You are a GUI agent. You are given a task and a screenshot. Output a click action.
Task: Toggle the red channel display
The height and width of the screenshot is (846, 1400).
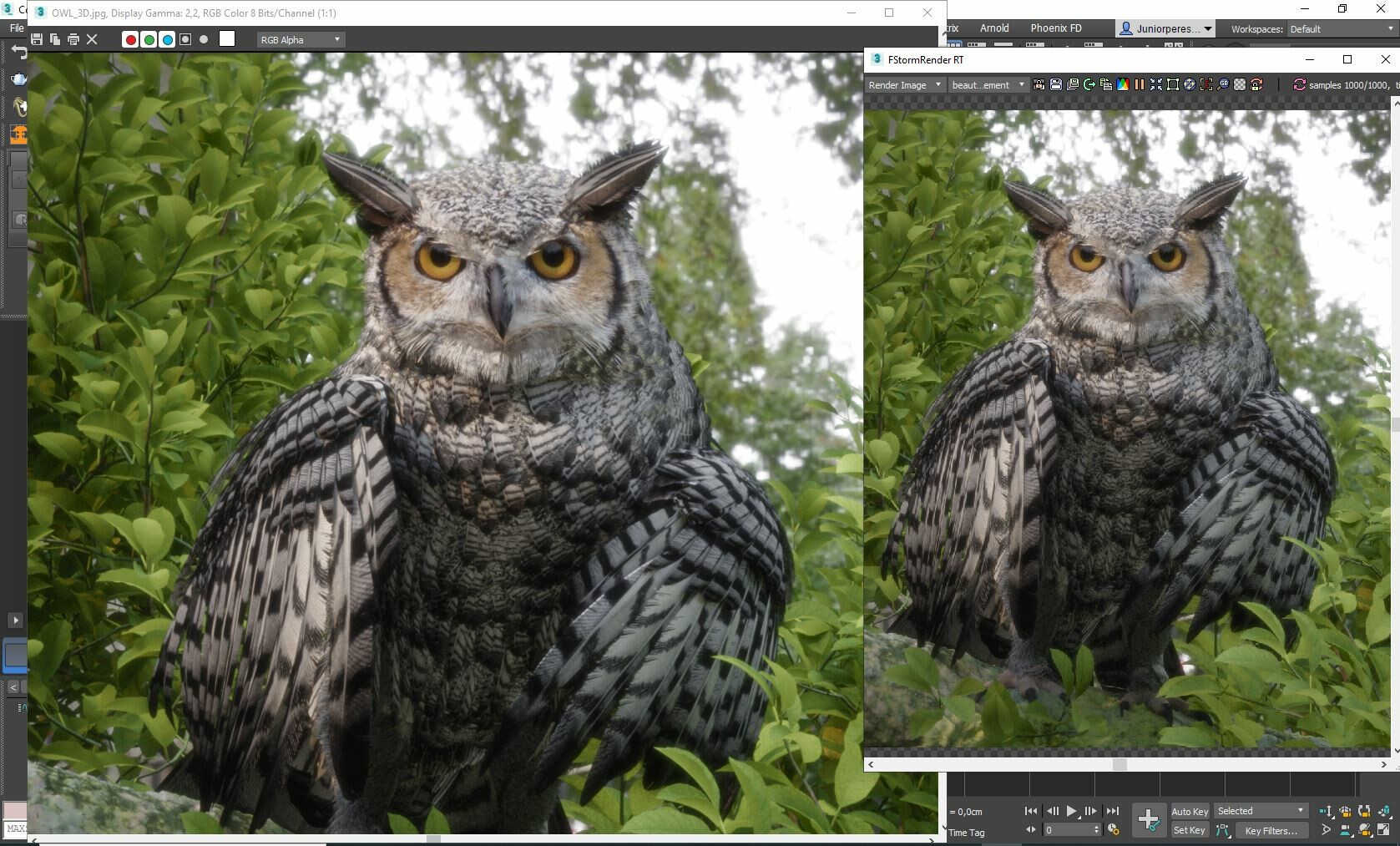coord(130,39)
